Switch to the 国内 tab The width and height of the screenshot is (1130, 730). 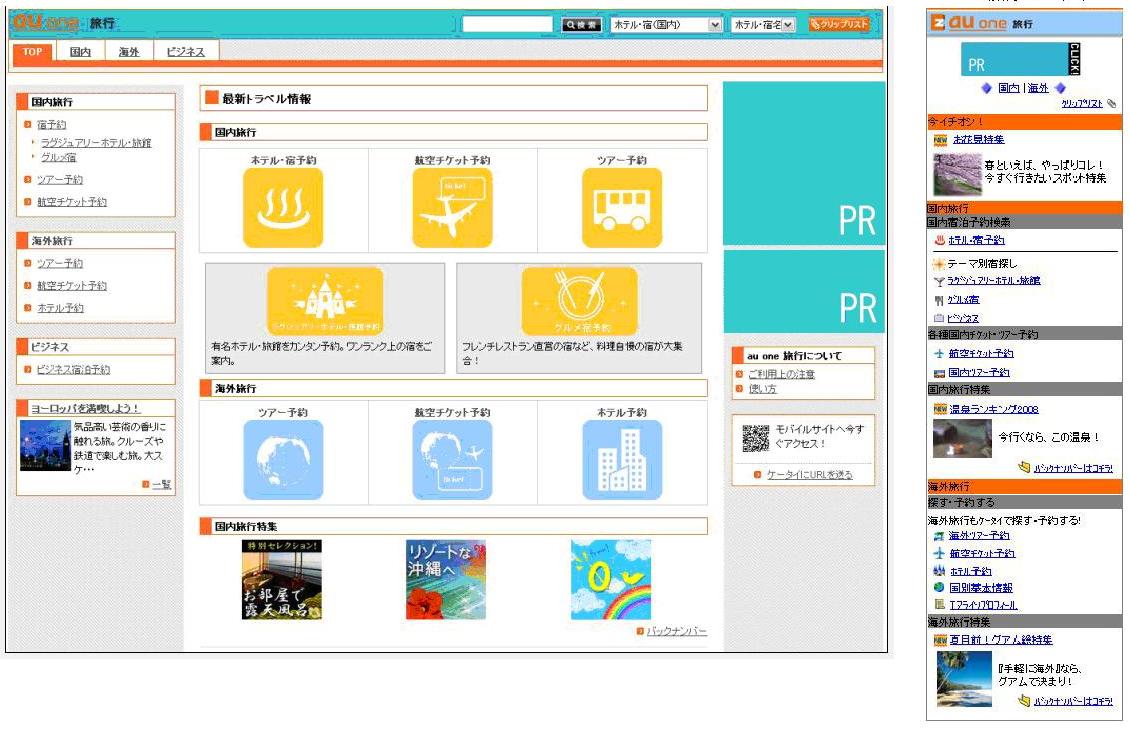point(81,52)
